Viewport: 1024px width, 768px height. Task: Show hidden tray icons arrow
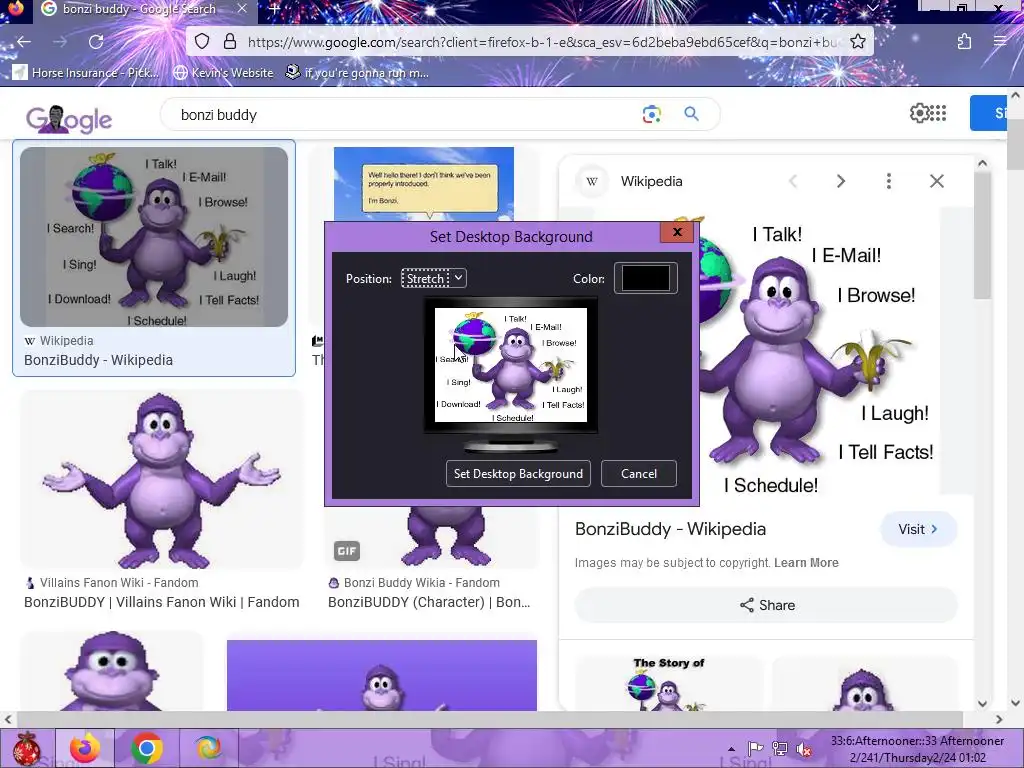(731, 749)
